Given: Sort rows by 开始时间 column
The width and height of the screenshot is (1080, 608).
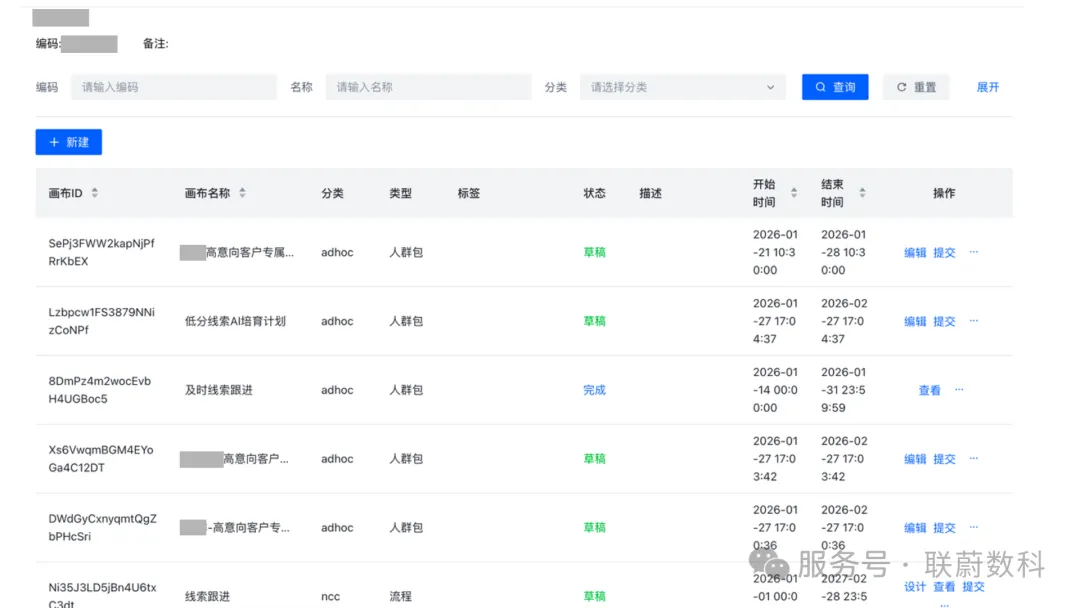Looking at the screenshot, I should coord(795,192).
